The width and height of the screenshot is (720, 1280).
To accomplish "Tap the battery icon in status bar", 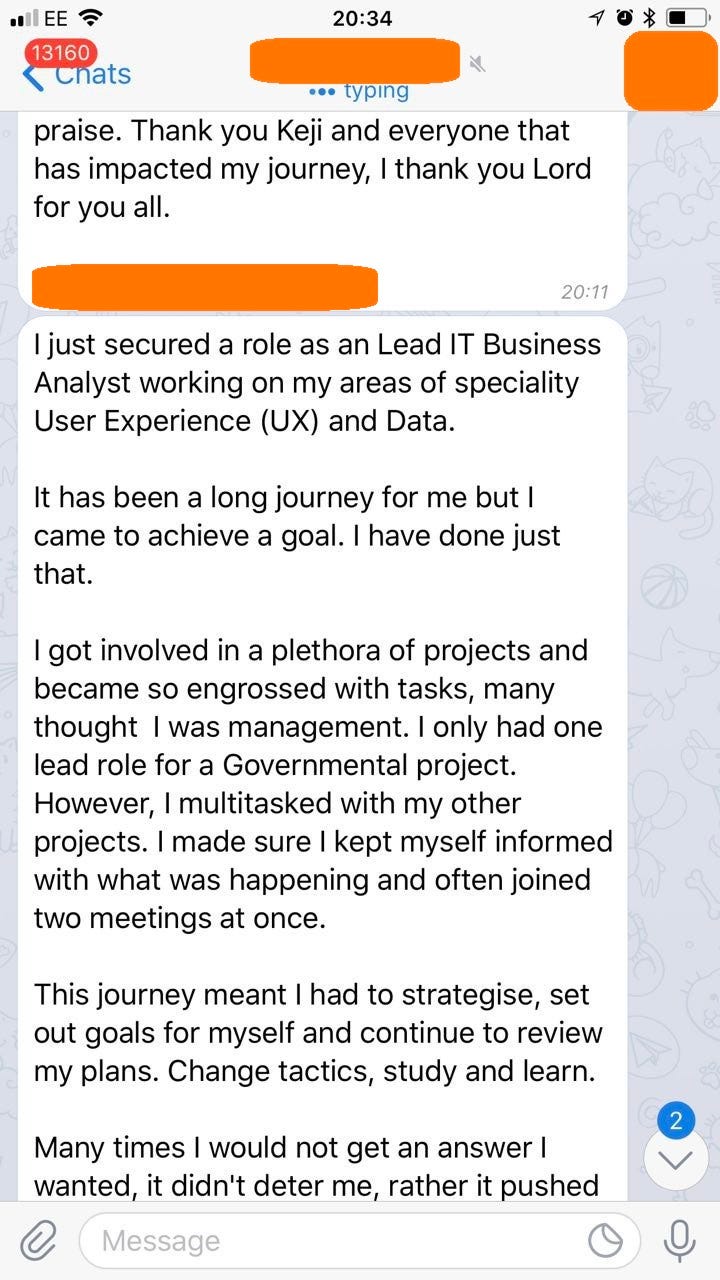I will click(x=688, y=18).
